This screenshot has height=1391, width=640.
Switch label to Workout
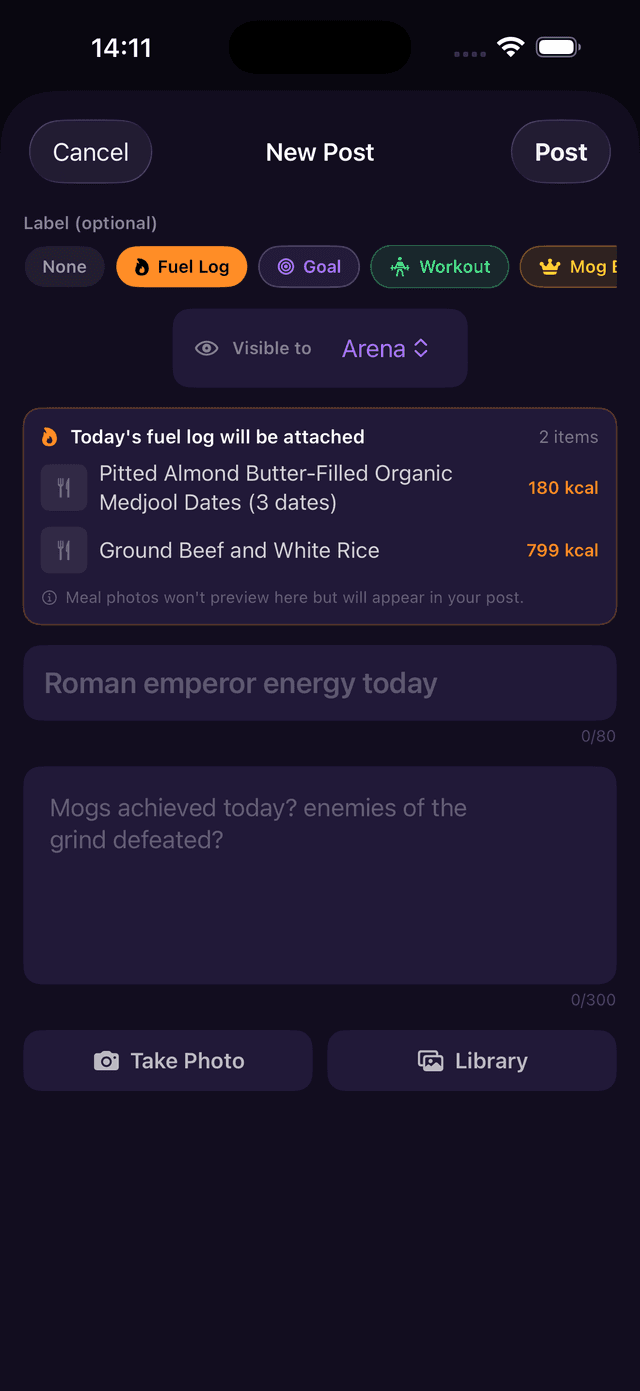pos(440,267)
